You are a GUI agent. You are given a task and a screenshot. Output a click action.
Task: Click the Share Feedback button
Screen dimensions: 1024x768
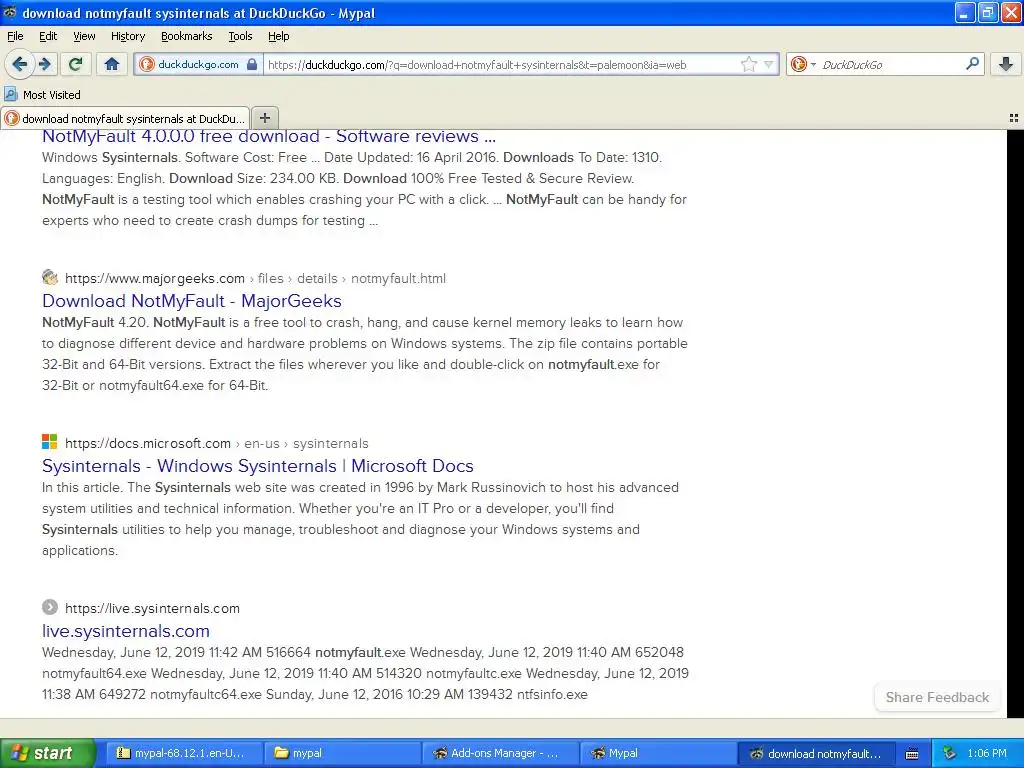[x=937, y=697]
